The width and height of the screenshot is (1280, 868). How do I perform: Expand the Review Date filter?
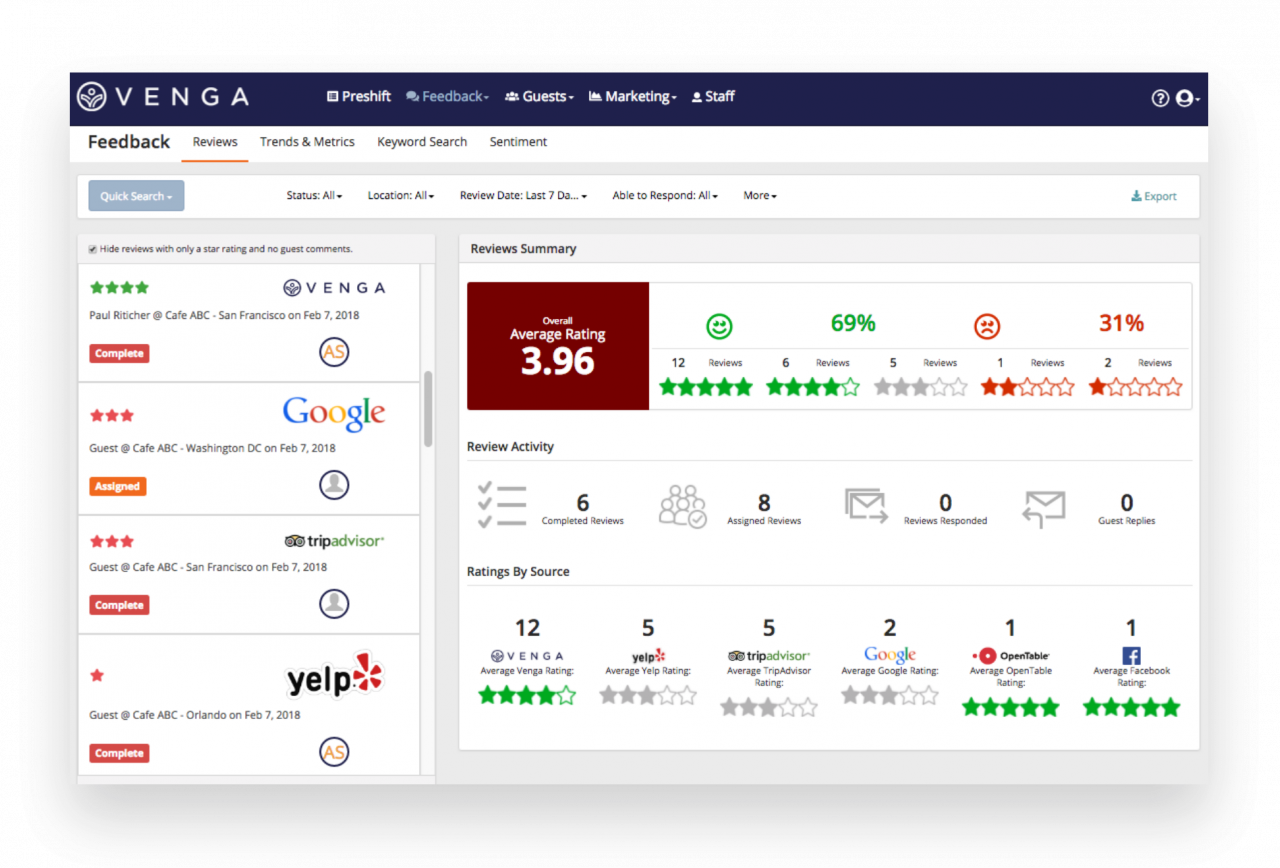click(x=524, y=196)
